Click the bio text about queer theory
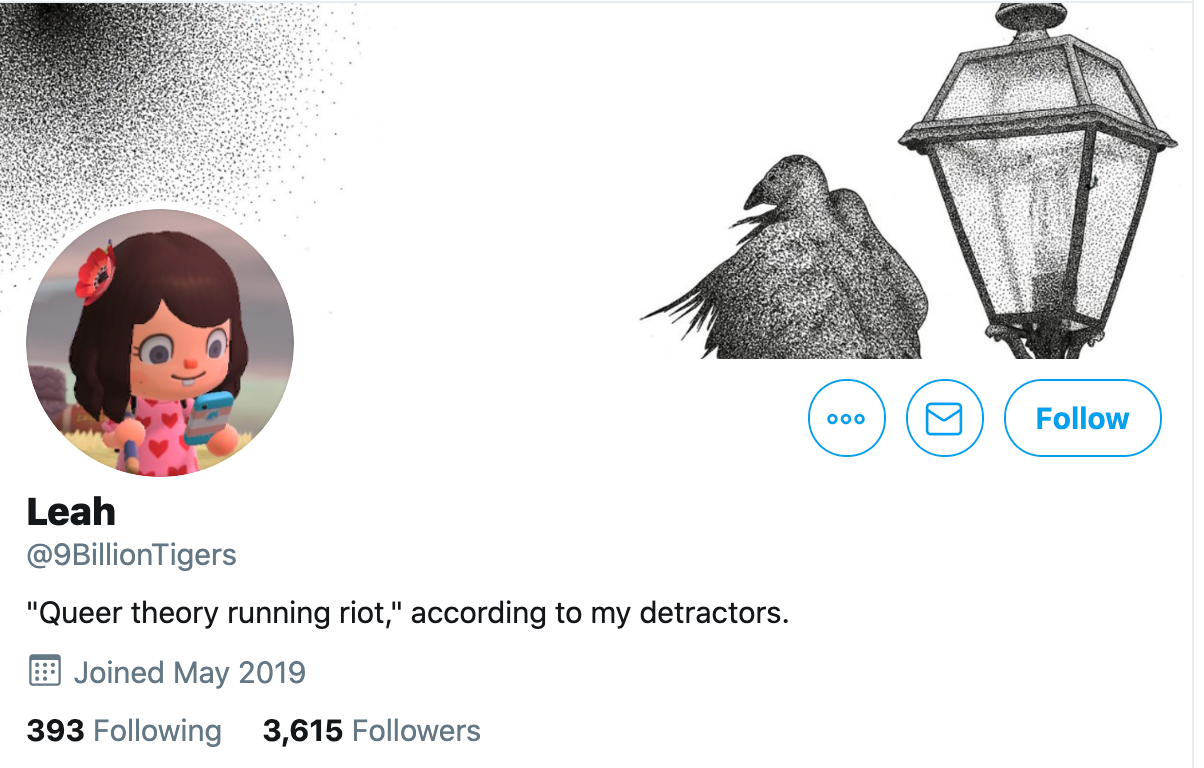The height and width of the screenshot is (768, 1204). [x=408, y=613]
